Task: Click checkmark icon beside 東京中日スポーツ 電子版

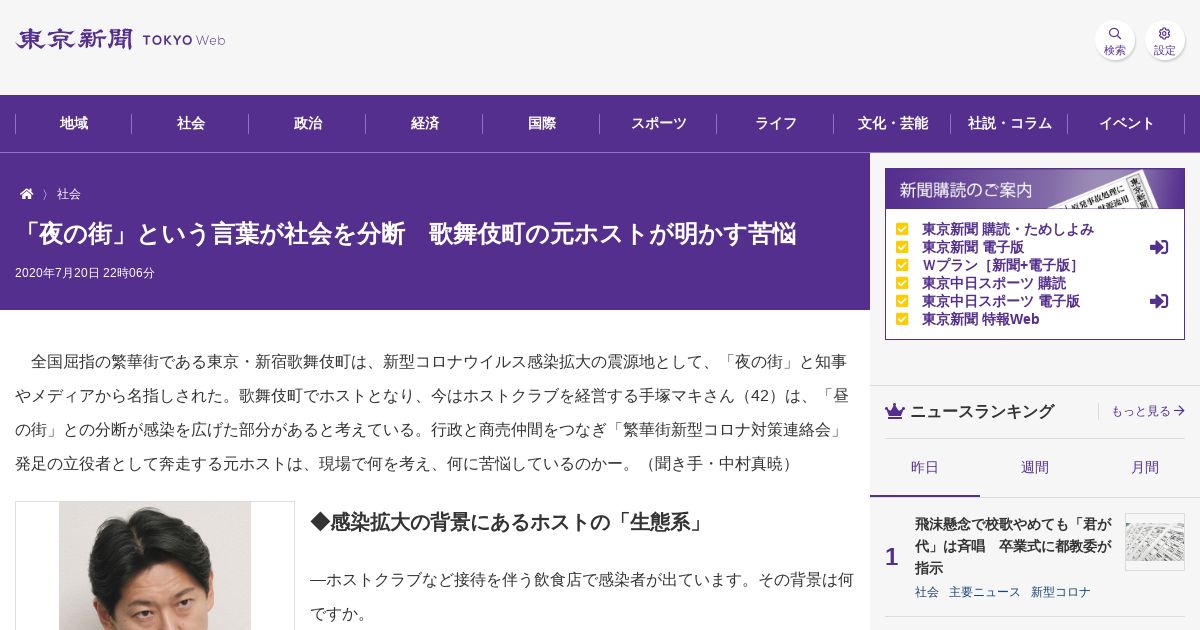Action: [902, 301]
